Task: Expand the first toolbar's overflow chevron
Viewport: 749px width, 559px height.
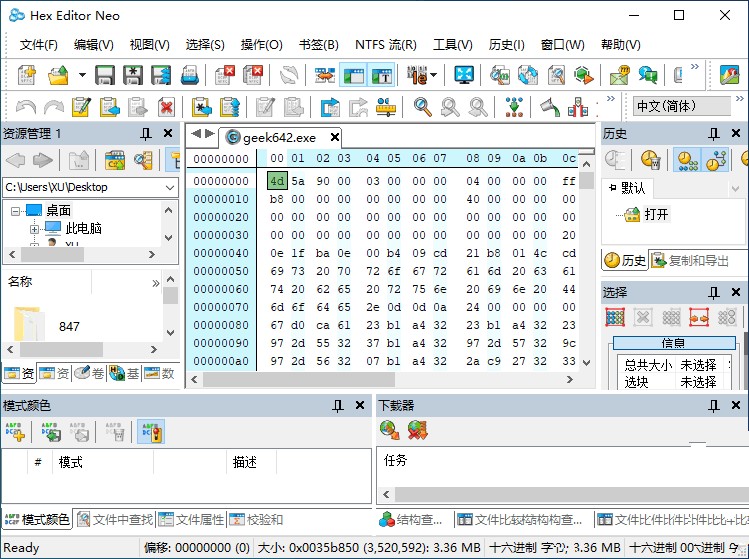Action: coord(695,66)
